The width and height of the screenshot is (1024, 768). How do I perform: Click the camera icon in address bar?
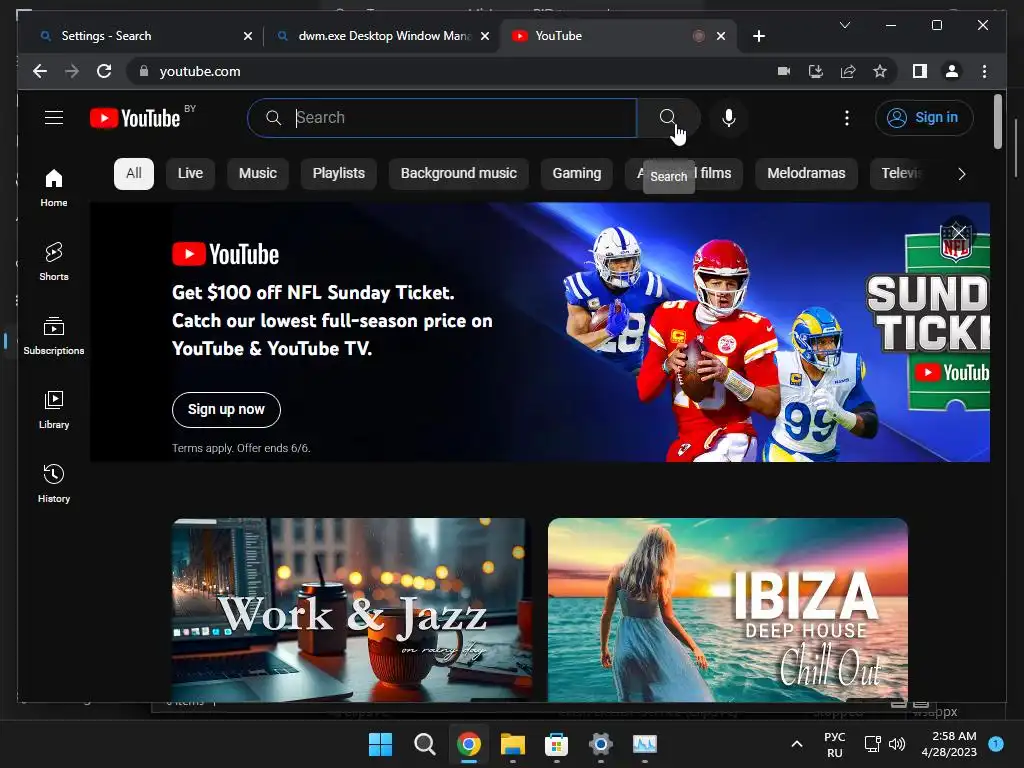coord(784,71)
